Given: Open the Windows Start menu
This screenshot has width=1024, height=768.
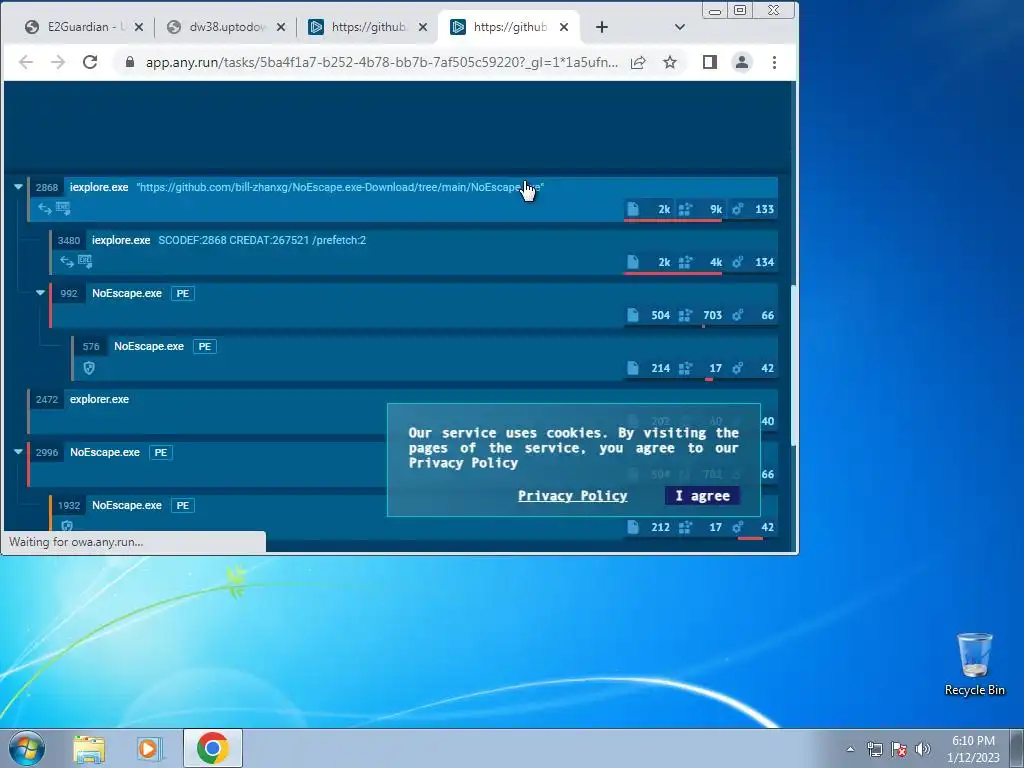Looking at the screenshot, I should point(27,748).
